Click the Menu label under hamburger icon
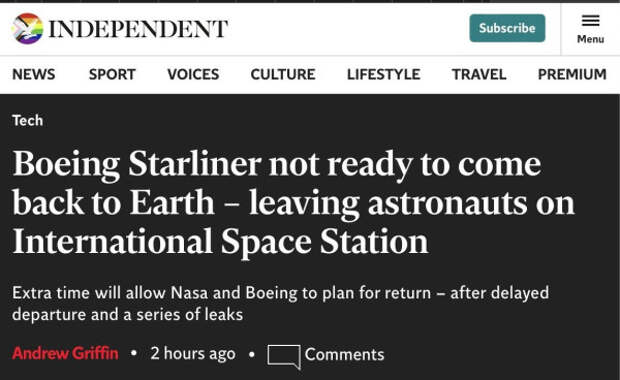 point(590,39)
